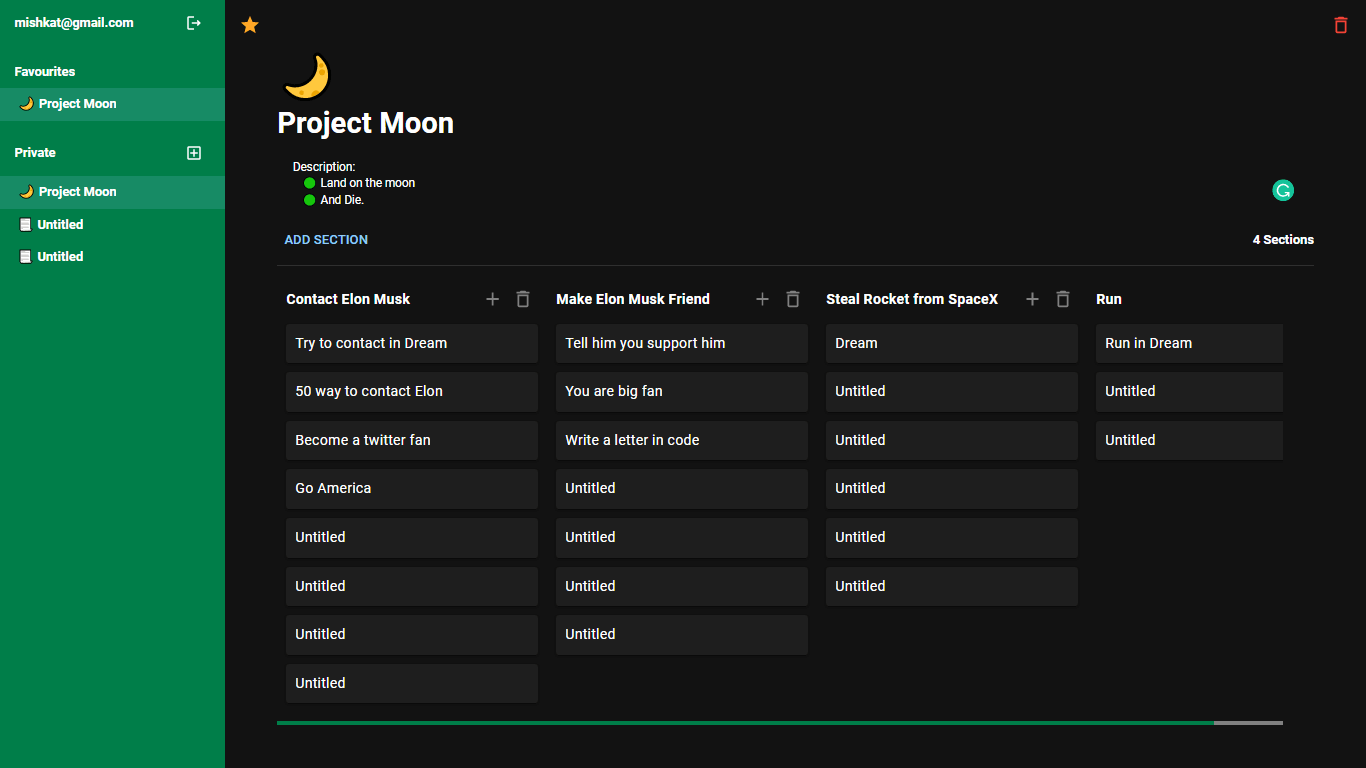Click the 4 Sections count label

click(1283, 240)
